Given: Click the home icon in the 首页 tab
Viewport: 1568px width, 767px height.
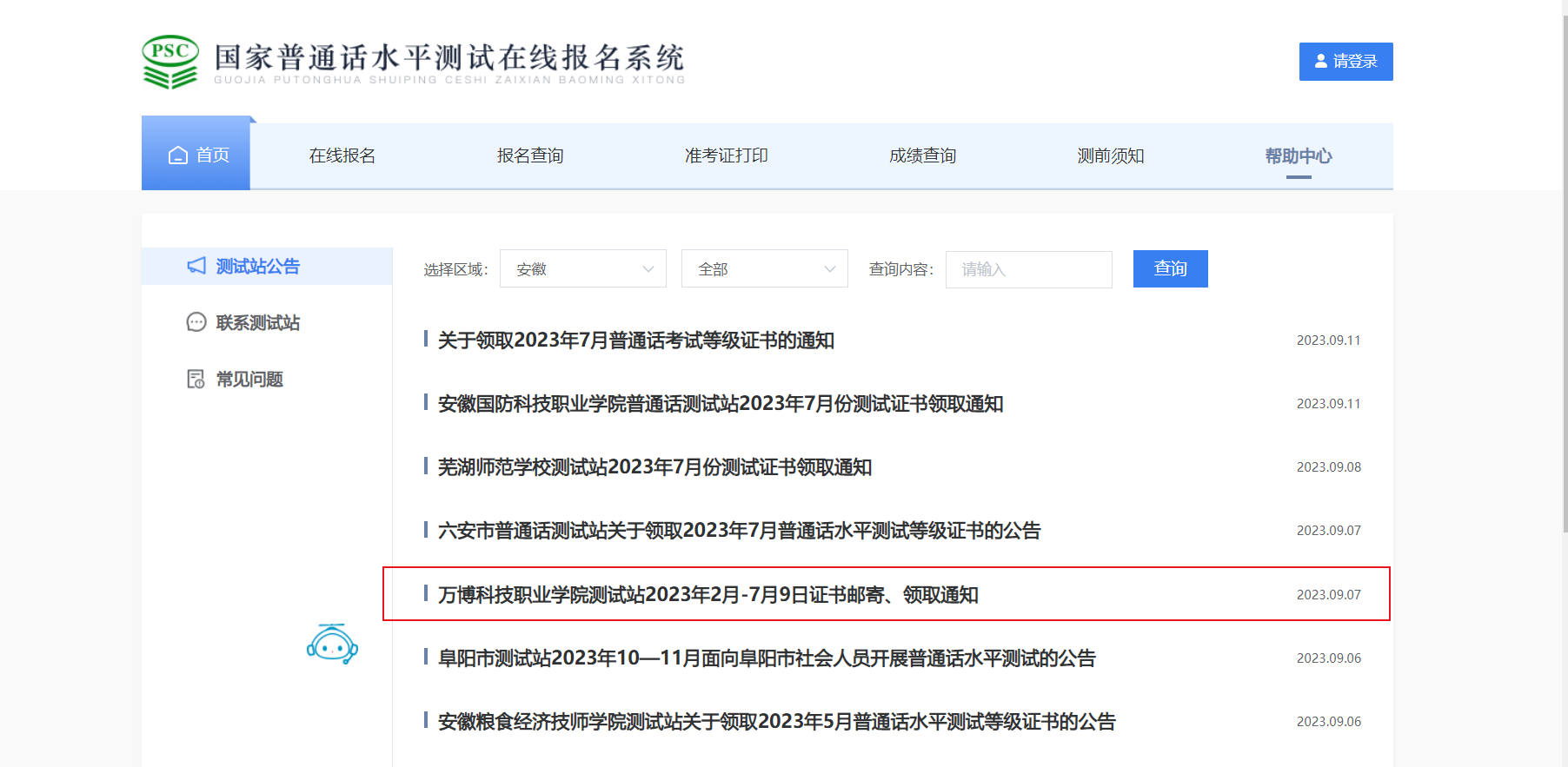Looking at the screenshot, I should coord(178,155).
